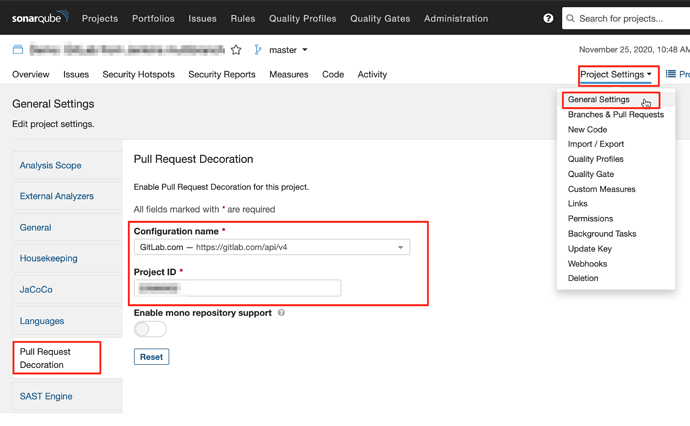Click into the Project ID field

[x=238, y=288]
